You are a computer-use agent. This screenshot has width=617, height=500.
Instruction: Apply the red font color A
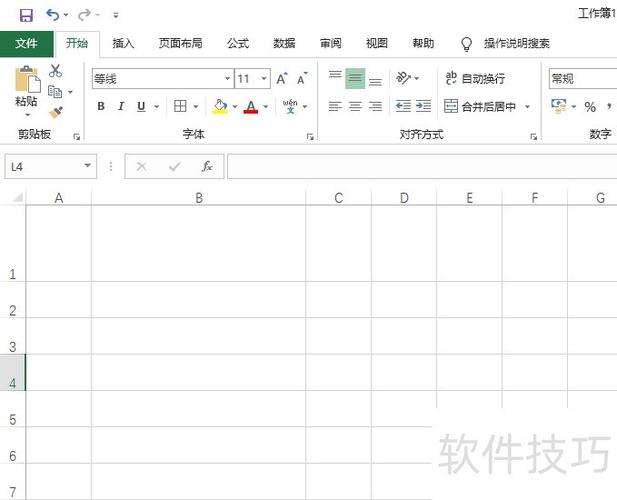251,106
